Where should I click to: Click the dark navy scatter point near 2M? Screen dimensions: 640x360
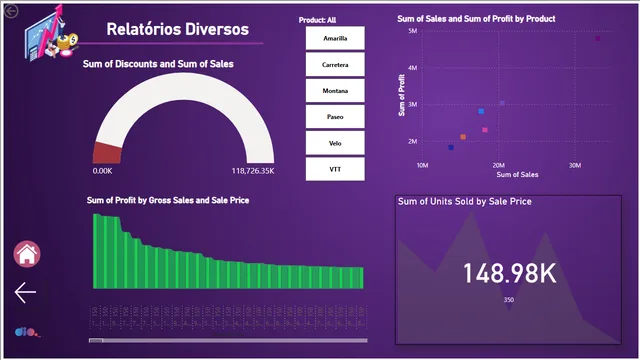(x=451, y=147)
